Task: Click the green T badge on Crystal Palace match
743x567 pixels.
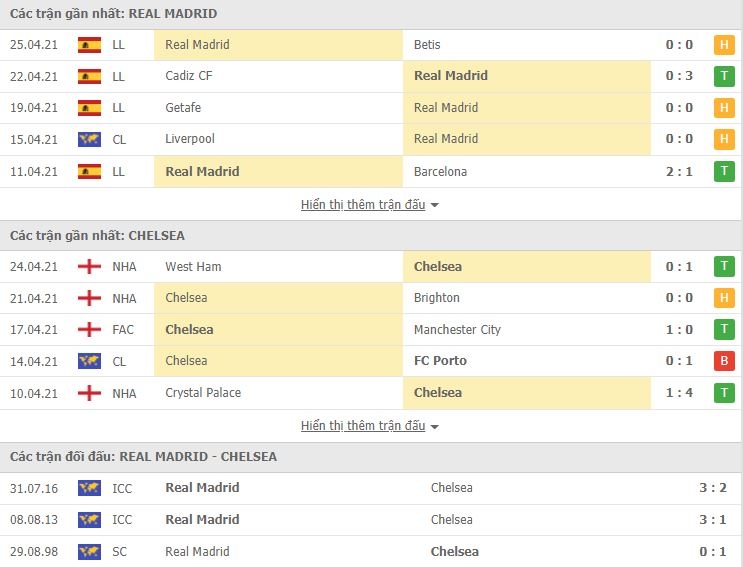Action: [724, 393]
